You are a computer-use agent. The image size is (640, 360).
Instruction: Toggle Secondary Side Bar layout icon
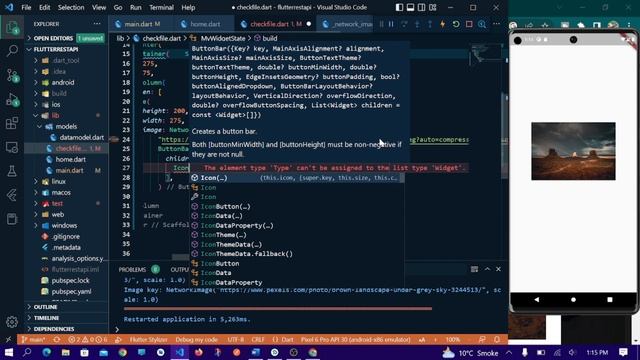[x=421, y=7]
